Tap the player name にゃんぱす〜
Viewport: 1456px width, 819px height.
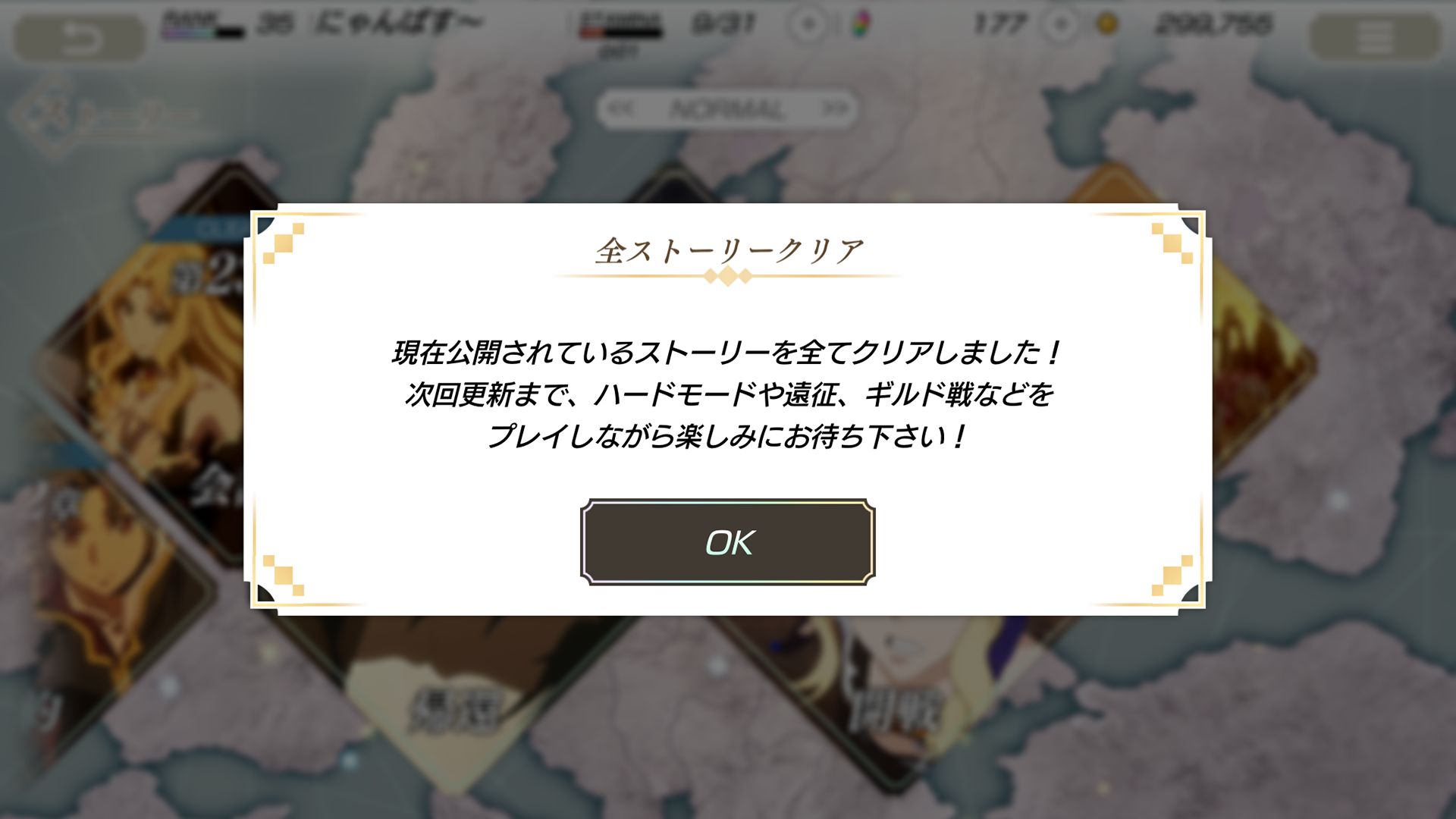[x=398, y=24]
